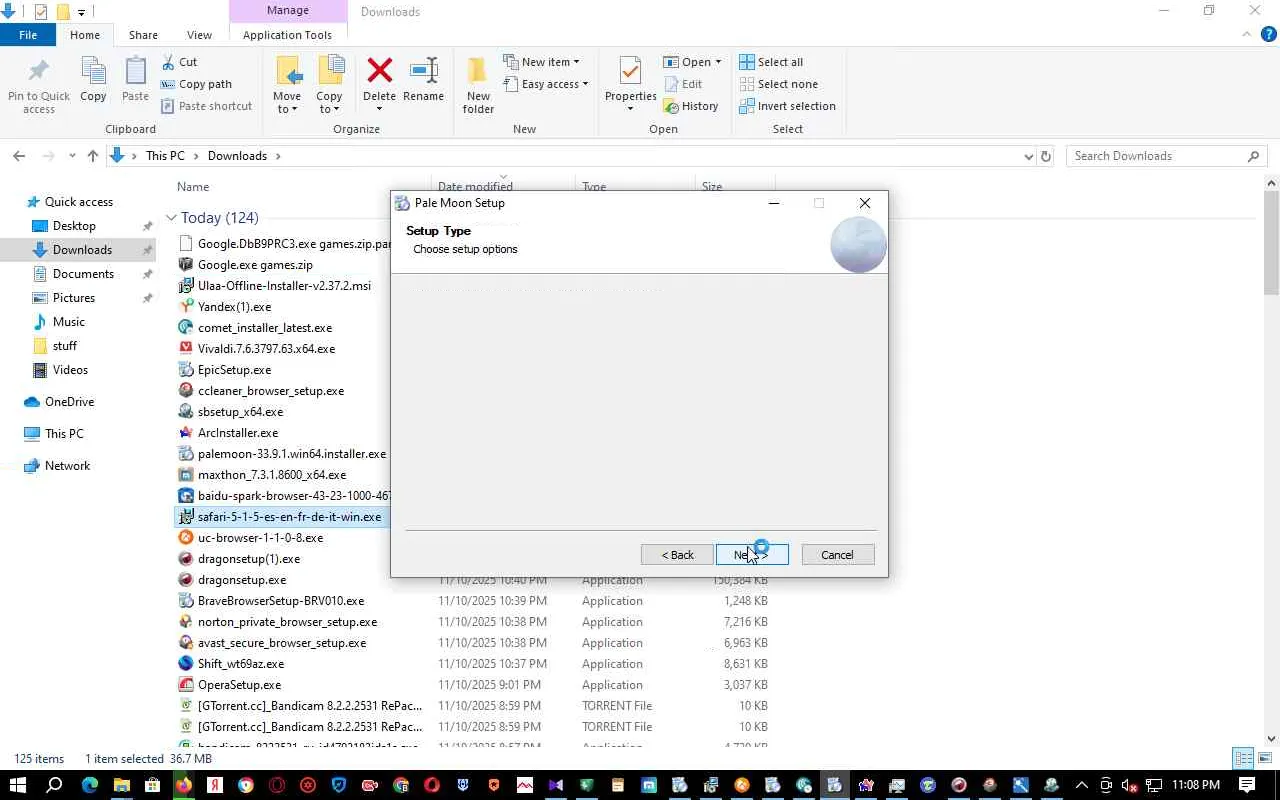
Task: Select the ArcInstaller.exe file
Action: (238, 433)
